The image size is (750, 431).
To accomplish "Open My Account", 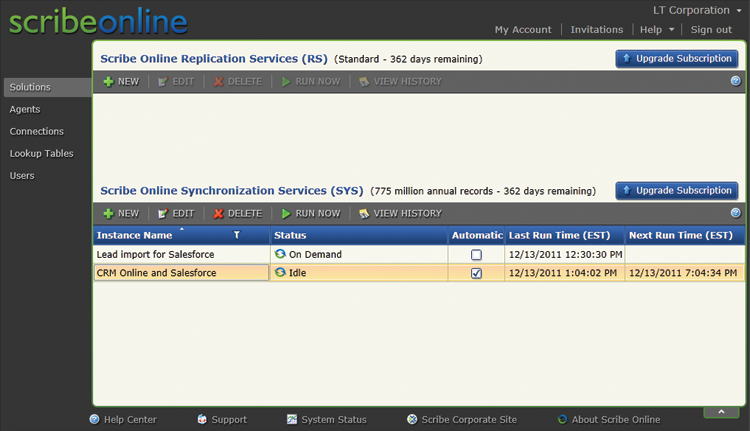I will [523, 30].
